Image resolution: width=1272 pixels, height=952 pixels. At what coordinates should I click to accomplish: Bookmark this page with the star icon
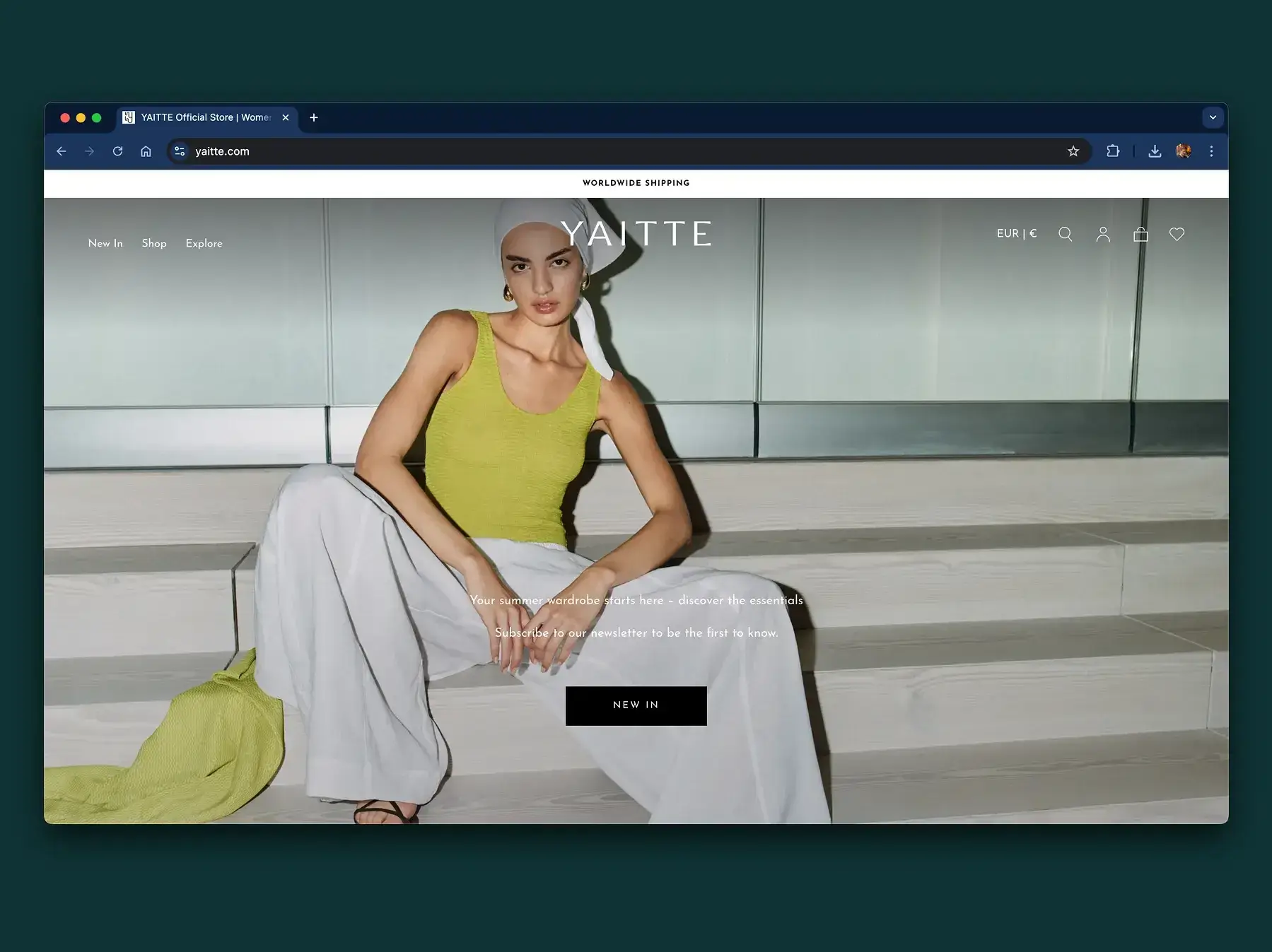point(1073,151)
